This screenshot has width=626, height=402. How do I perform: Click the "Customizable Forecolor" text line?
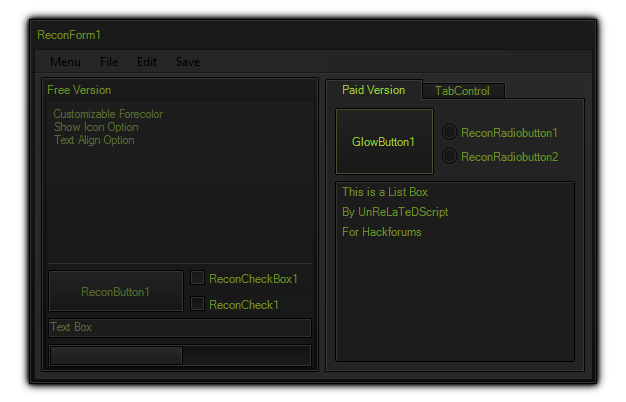point(108,114)
